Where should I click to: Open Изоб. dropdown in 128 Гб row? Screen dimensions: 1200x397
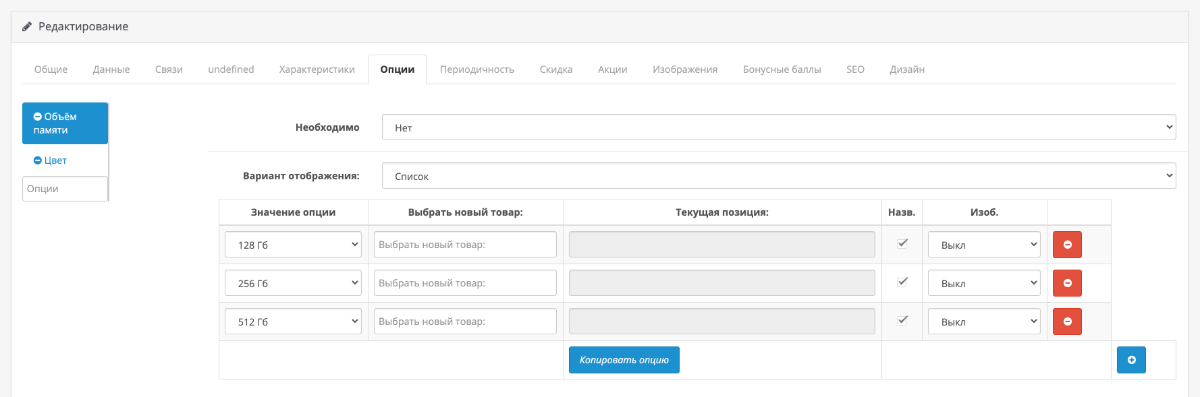[x=984, y=245]
